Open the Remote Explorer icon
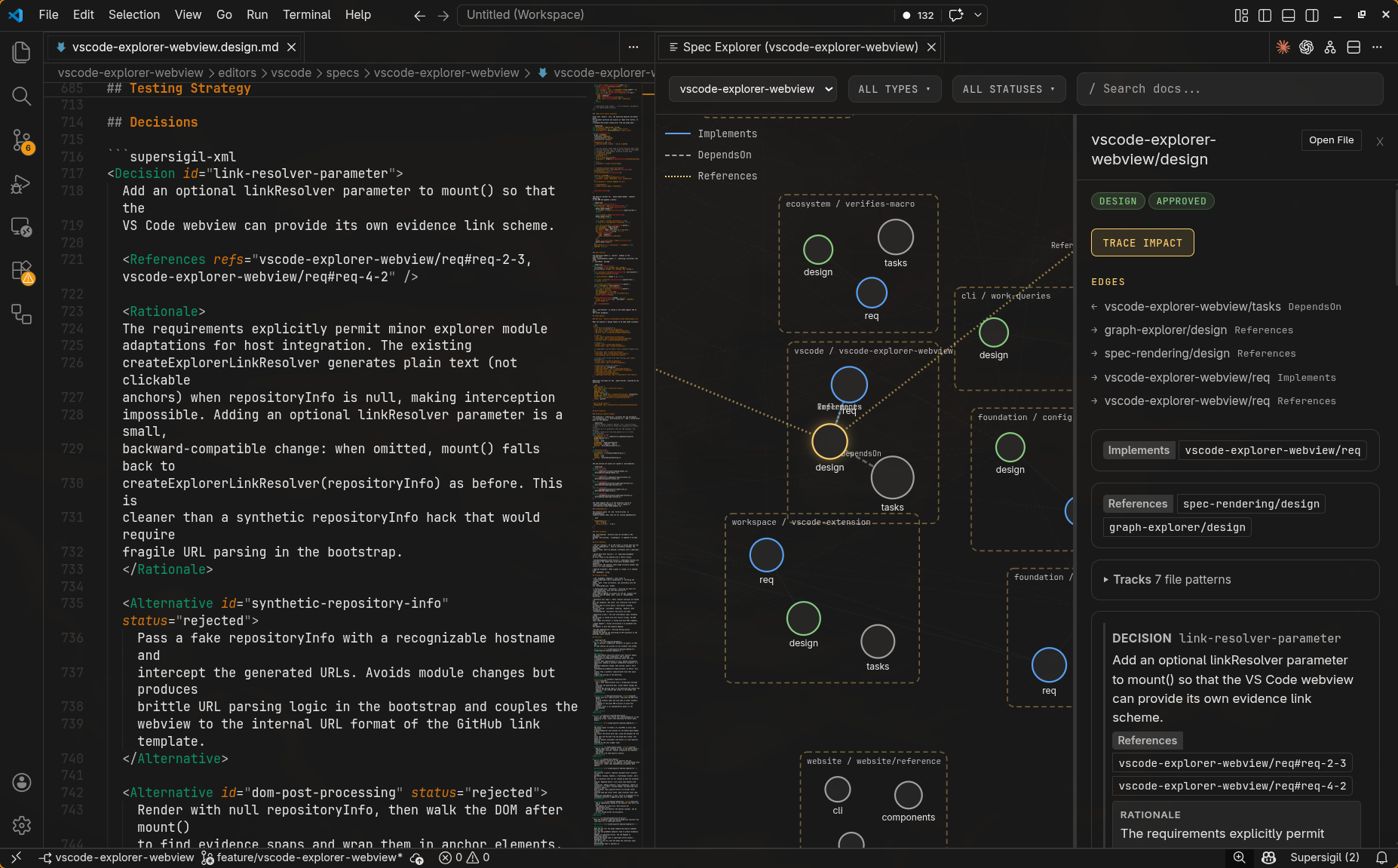Image resolution: width=1398 pixels, height=868 pixels. pyautogui.click(x=21, y=227)
